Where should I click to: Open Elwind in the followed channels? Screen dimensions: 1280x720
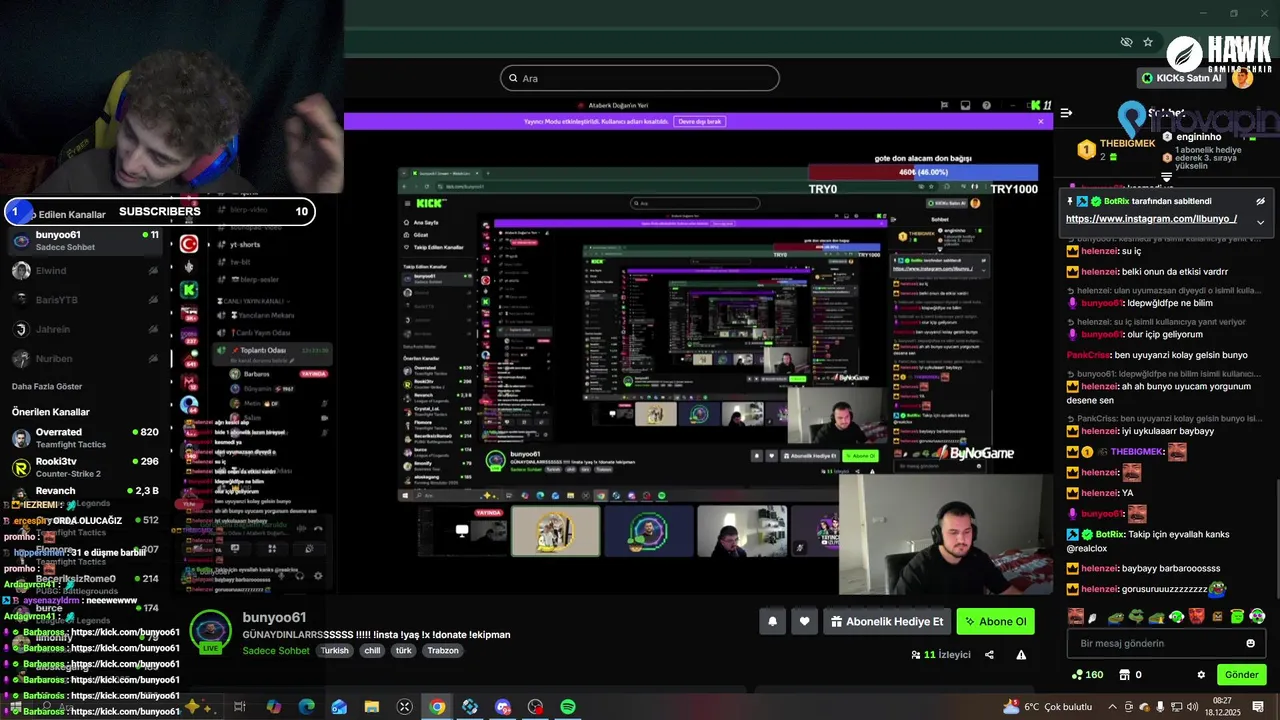point(85,271)
